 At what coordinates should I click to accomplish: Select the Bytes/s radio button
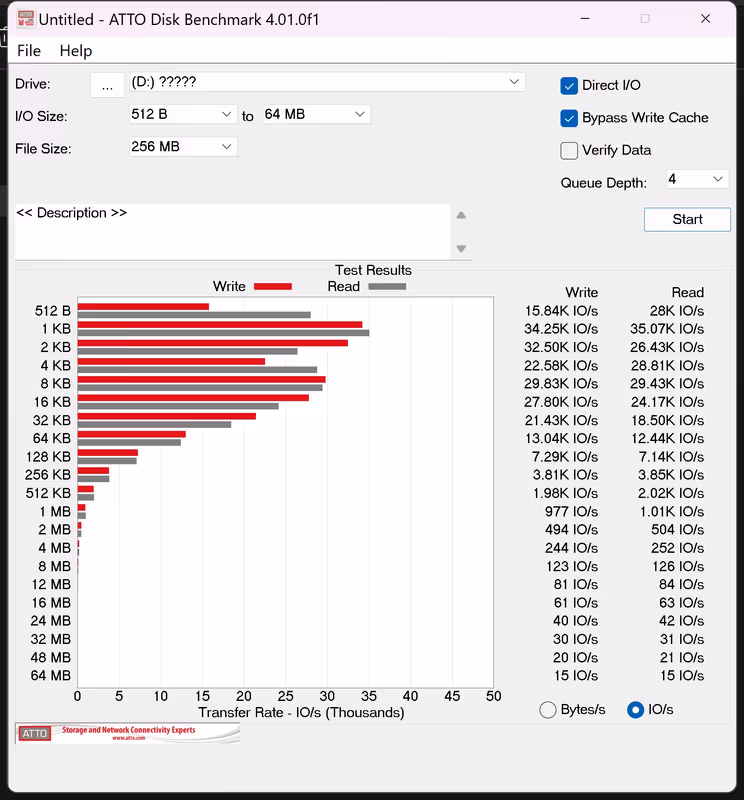coord(548,710)
